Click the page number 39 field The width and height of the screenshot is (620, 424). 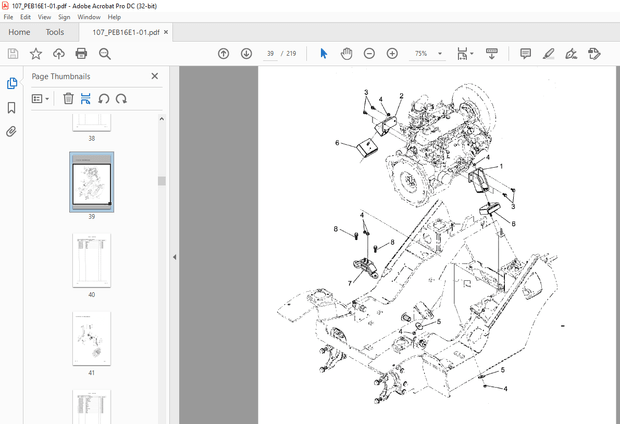coord(271,53)
